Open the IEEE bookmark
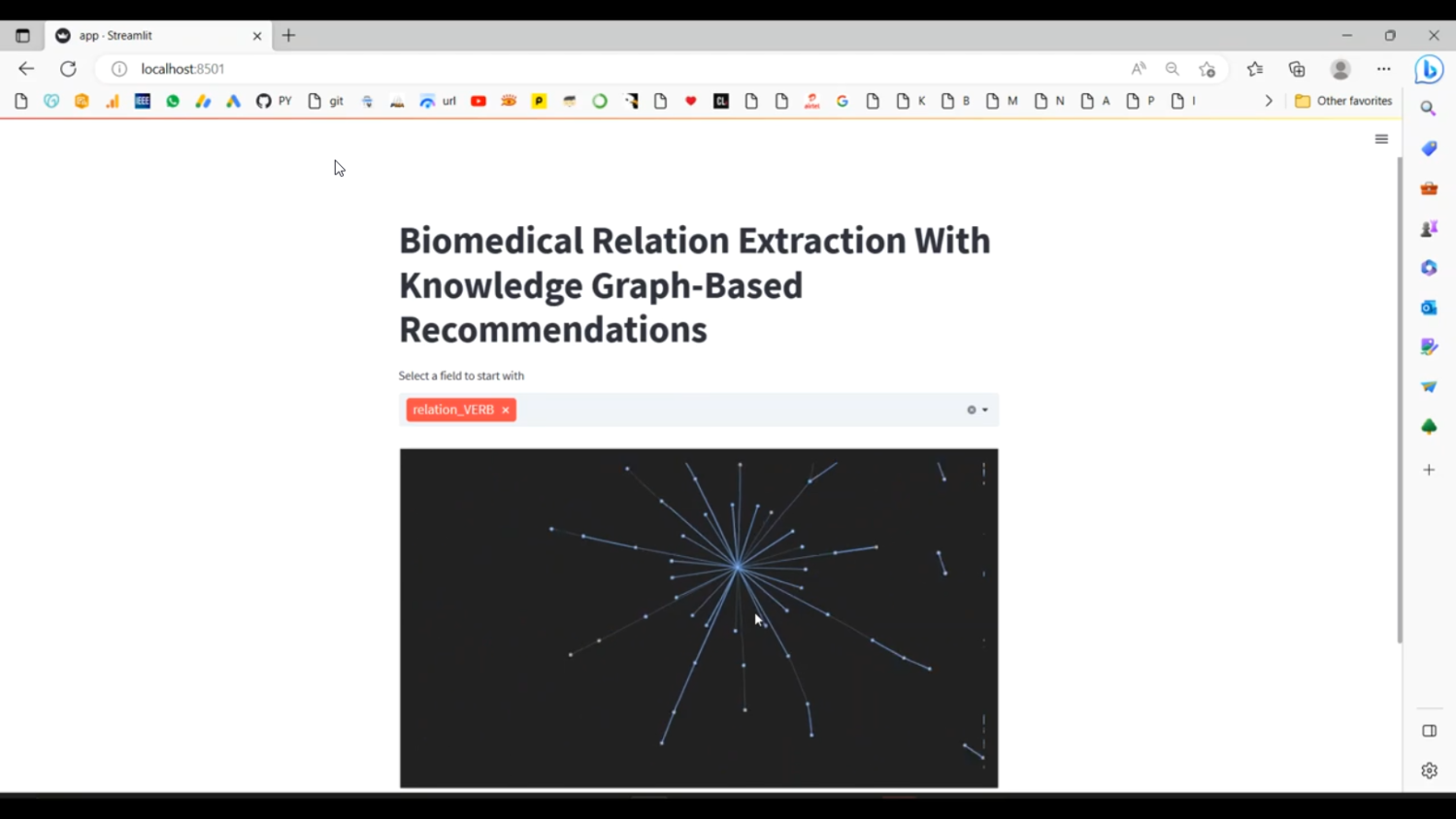 (x=143, y=101)
